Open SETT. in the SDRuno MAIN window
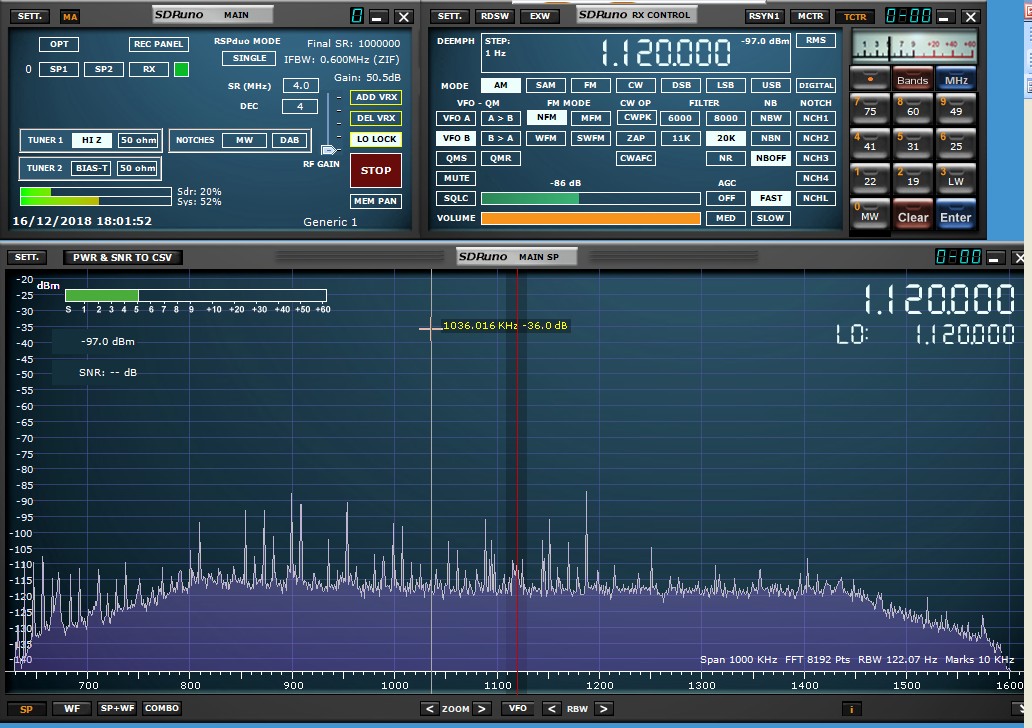Viewport: 1032px width, 728px height. point(30,16)
